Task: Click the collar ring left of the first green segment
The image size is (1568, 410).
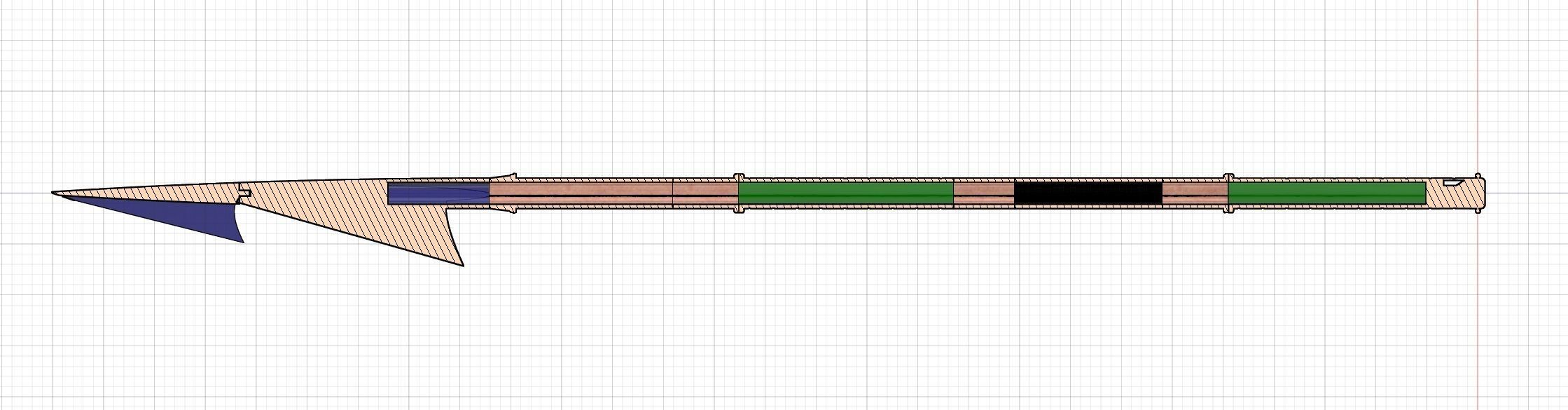Action: tap(739, 193)
